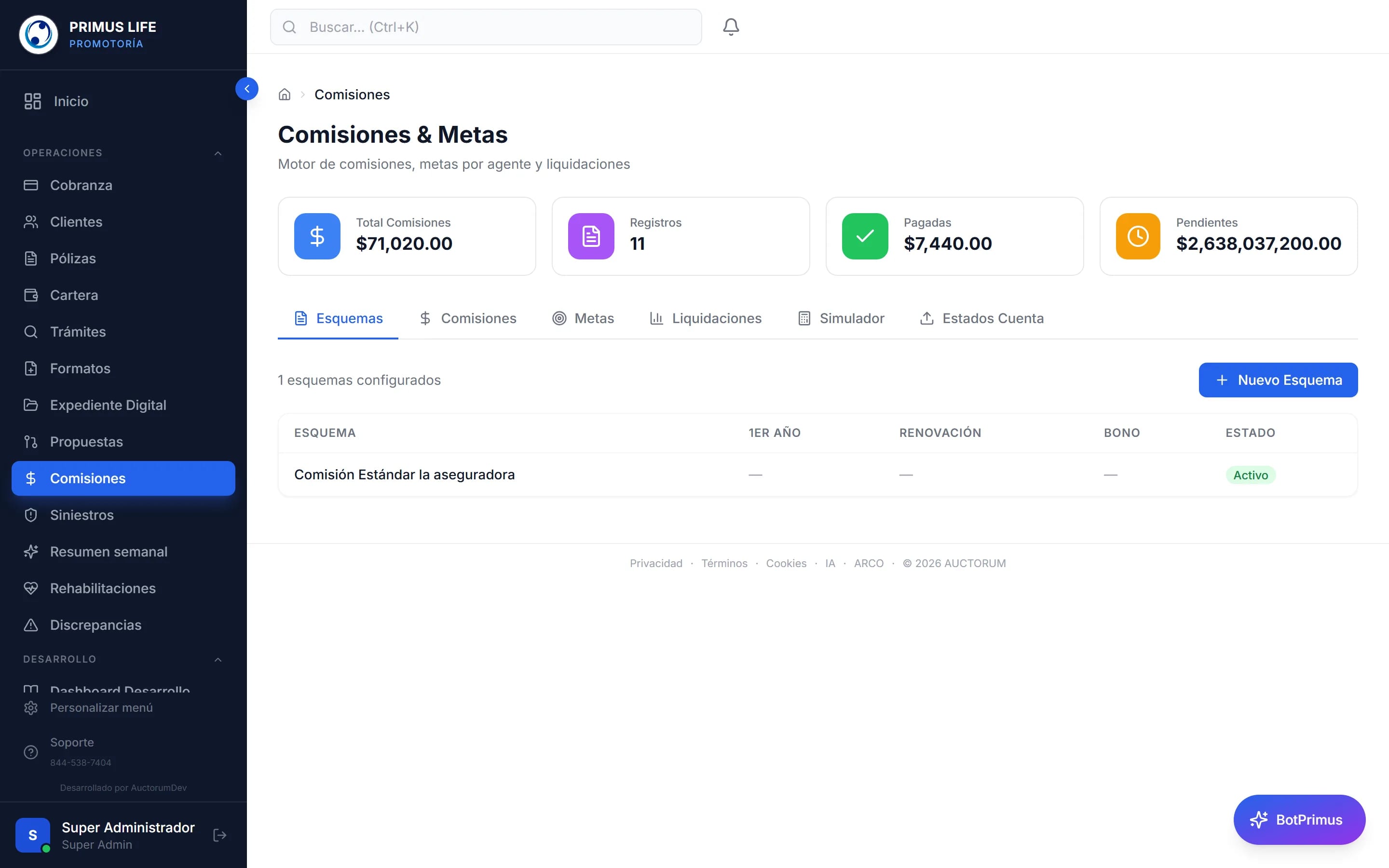
Task: Click the $7,440.00 Pagadas amount
Action: (948, 244)
